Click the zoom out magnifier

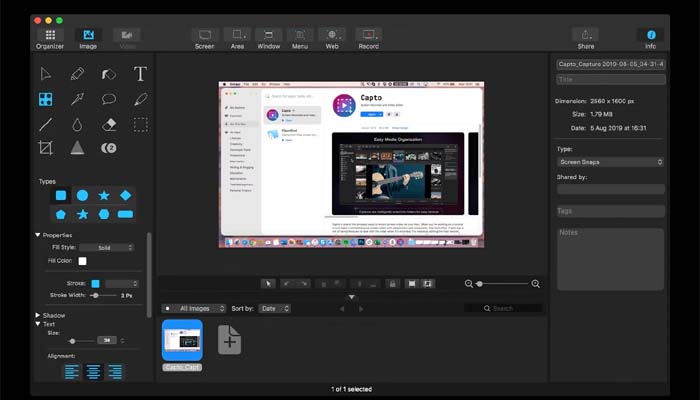coord(468,284)
